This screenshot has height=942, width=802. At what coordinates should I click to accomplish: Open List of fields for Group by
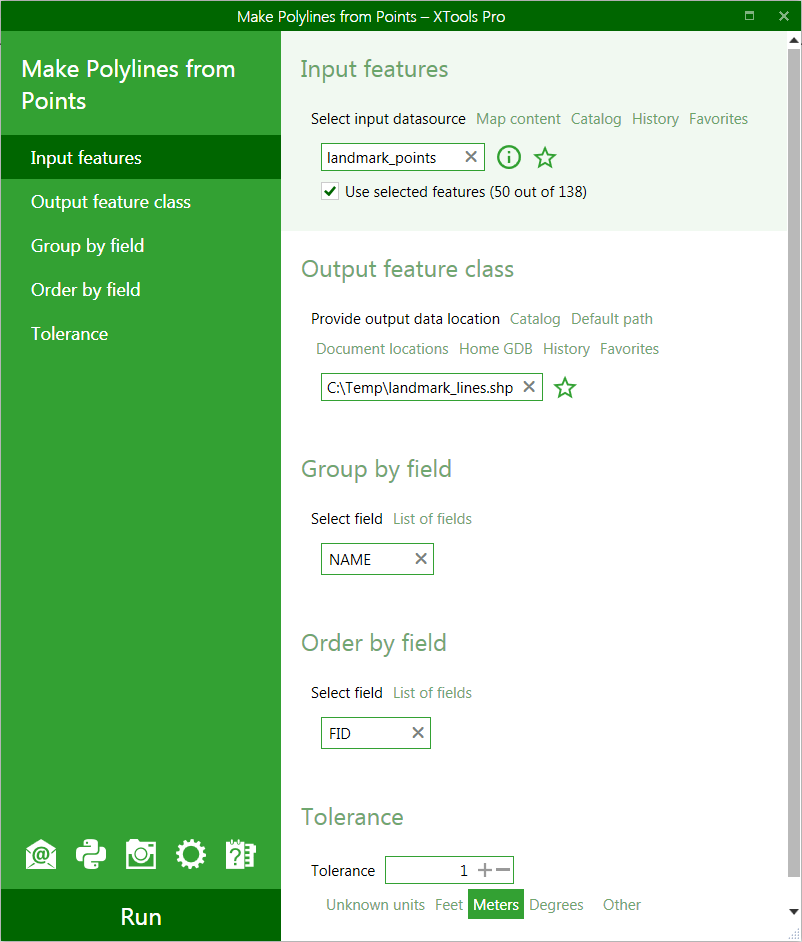click(x=432, y=519)
